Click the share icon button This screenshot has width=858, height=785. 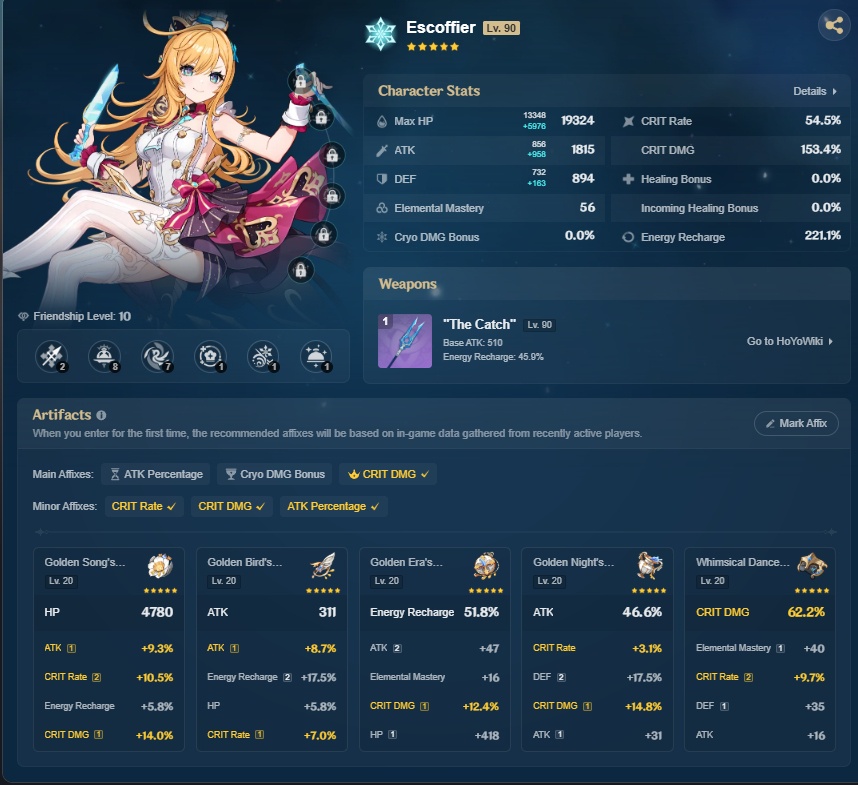(x=834, y=25)
